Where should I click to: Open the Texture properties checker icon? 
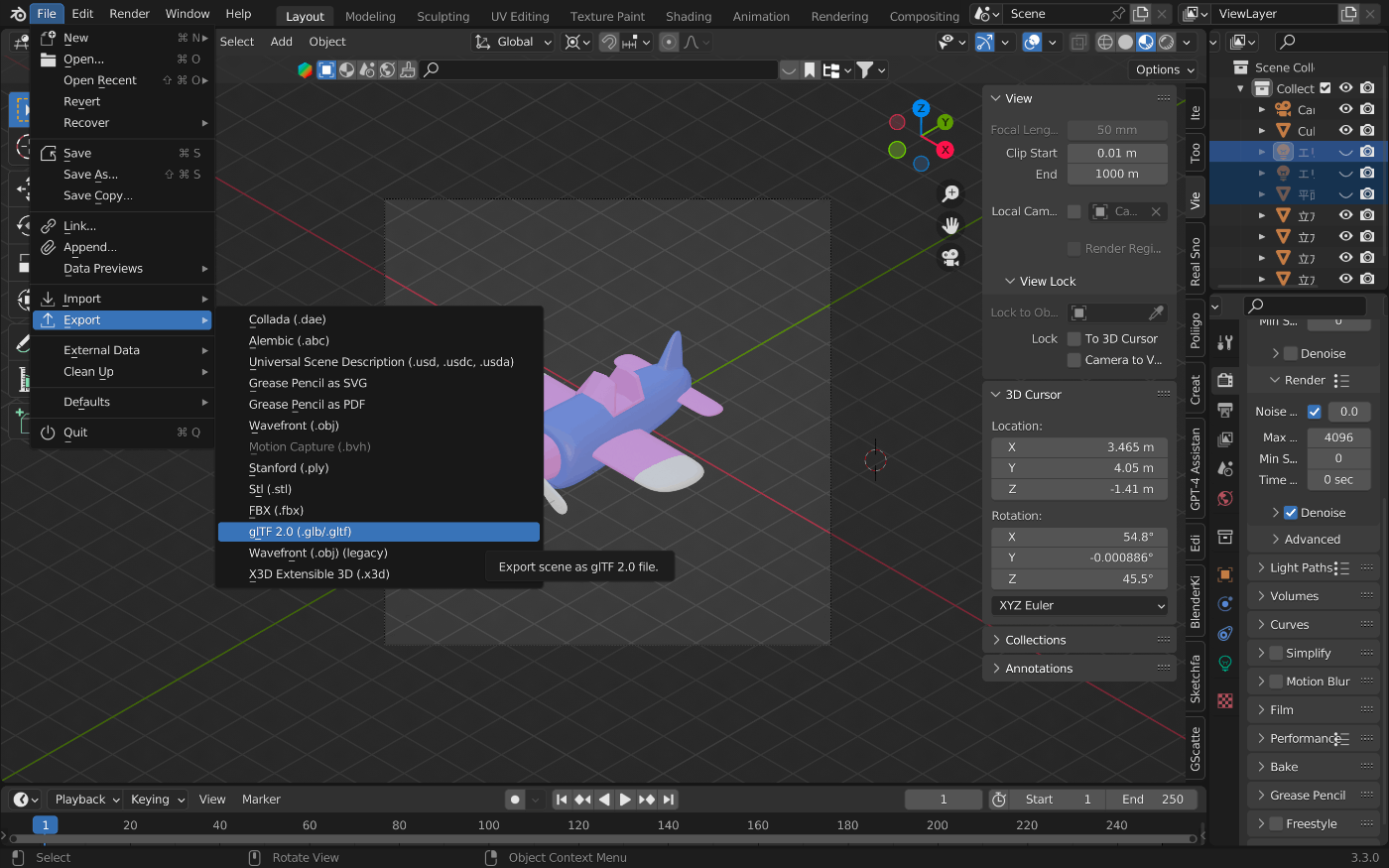(1225, 701)
